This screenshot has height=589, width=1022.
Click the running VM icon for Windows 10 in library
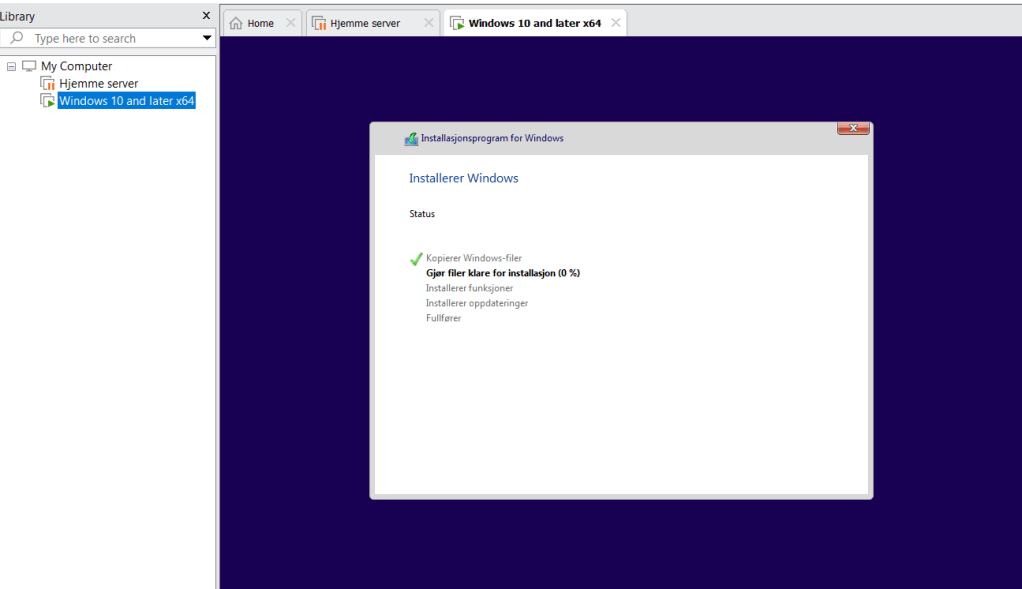pyautogui.click(x=47, y=101)
